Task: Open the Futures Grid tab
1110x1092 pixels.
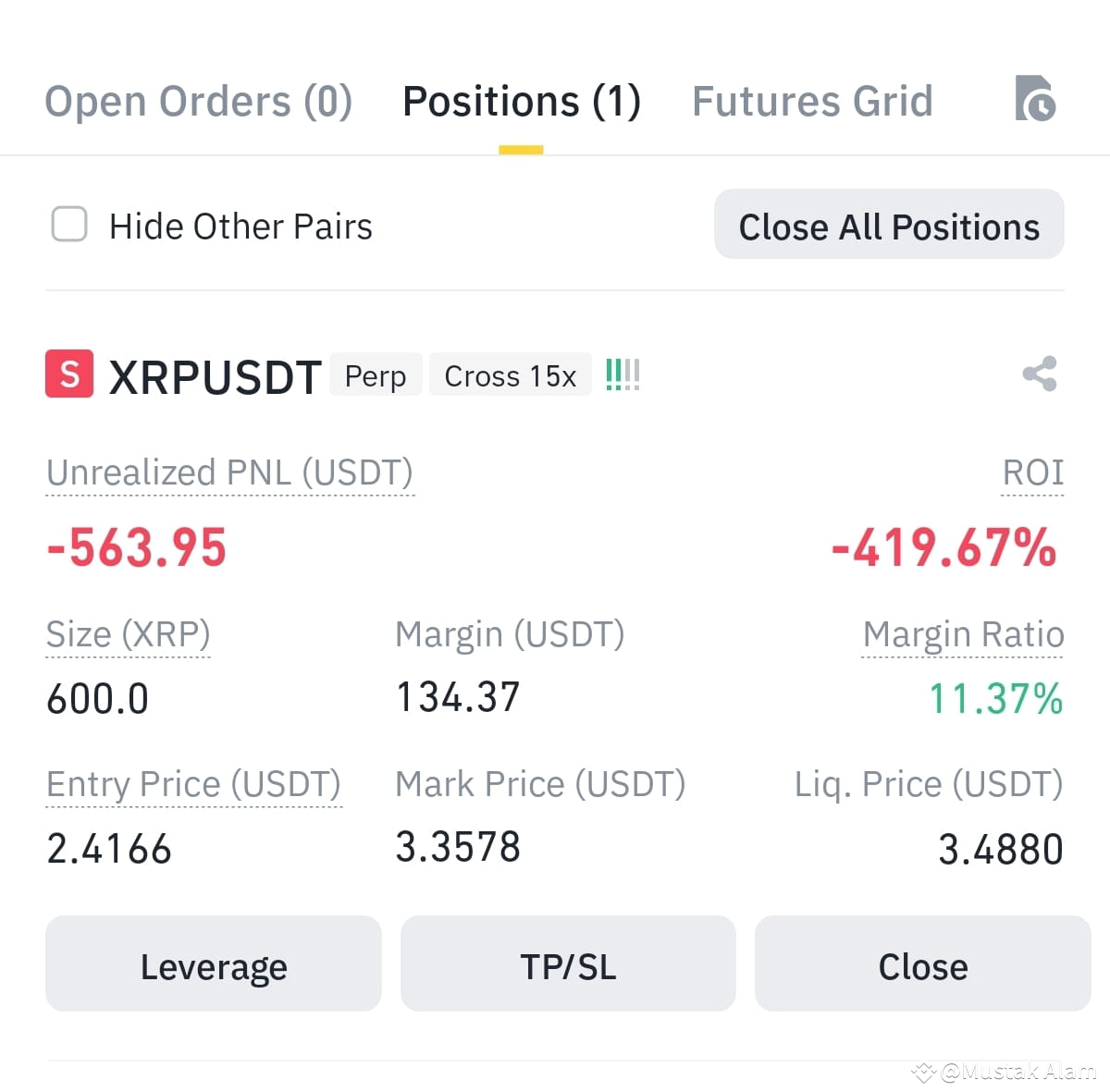Action: pyautogui.click(x=812, y=101)
